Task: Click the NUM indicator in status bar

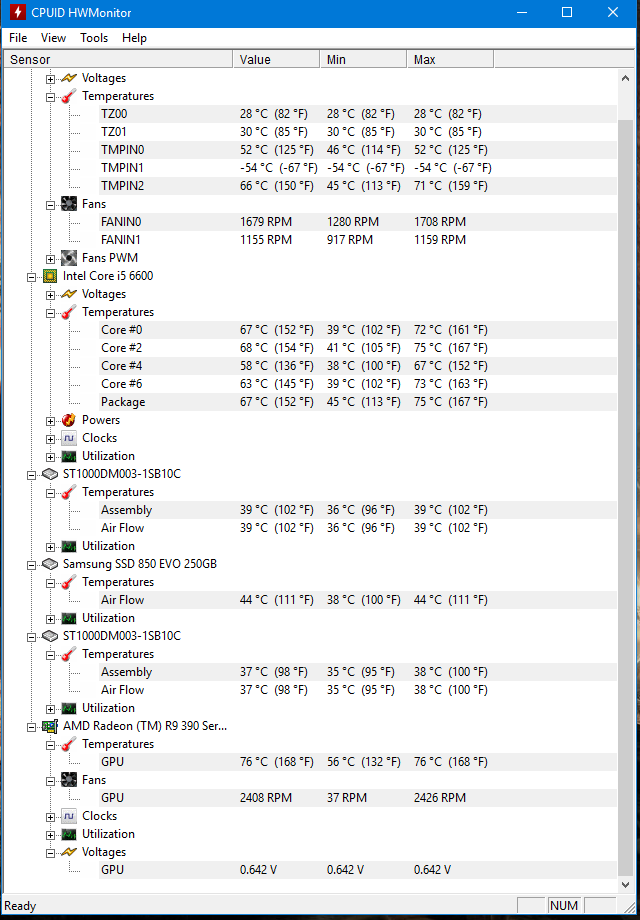Action: click(564, 906)
